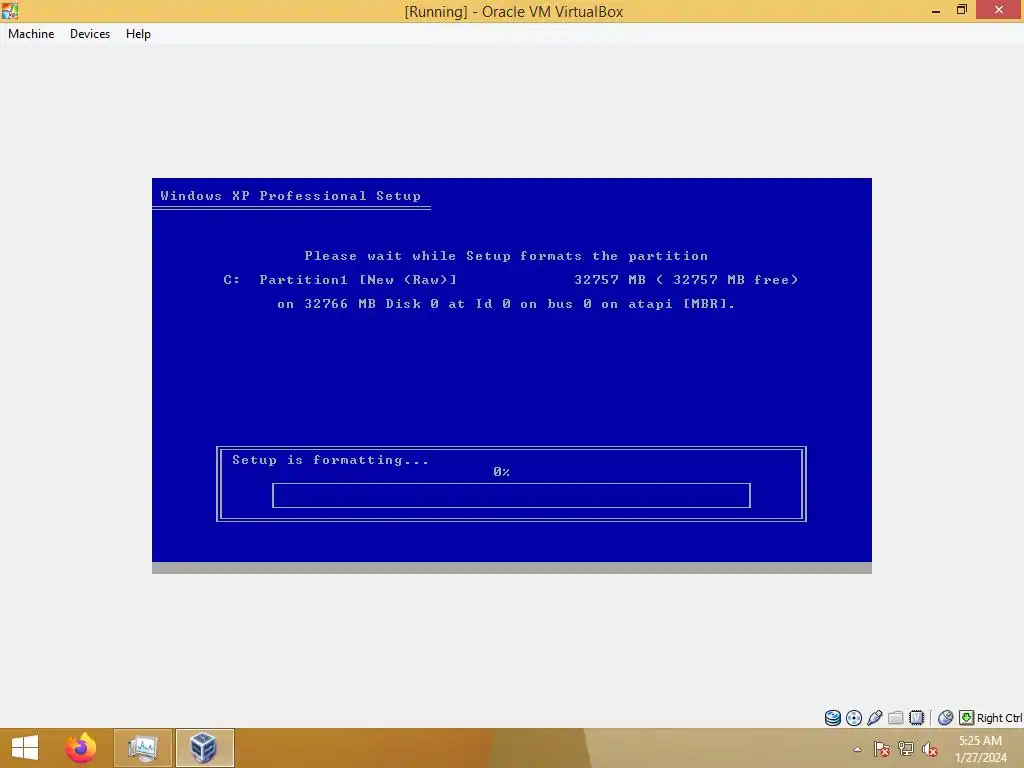Click the muted volume tray icon
The image size is (1024, 768).
pyautogui.click(x=930, y=749)
